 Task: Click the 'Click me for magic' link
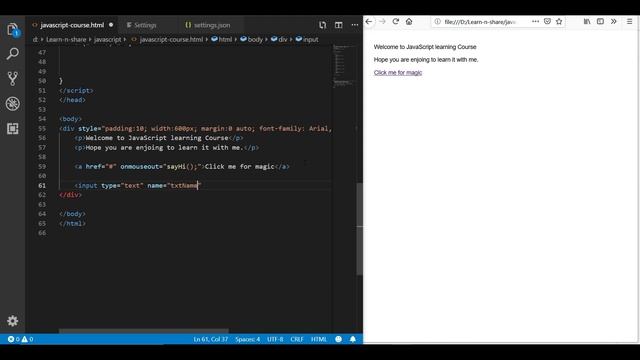(x=398, y=73)
